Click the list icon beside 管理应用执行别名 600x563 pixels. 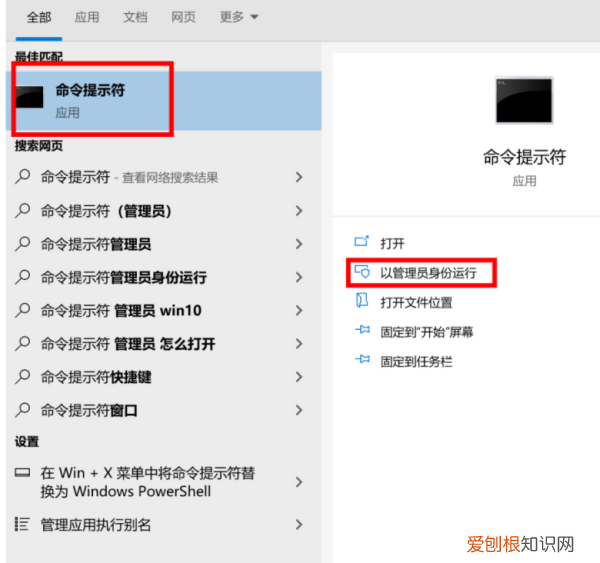[x=22, y=524]
